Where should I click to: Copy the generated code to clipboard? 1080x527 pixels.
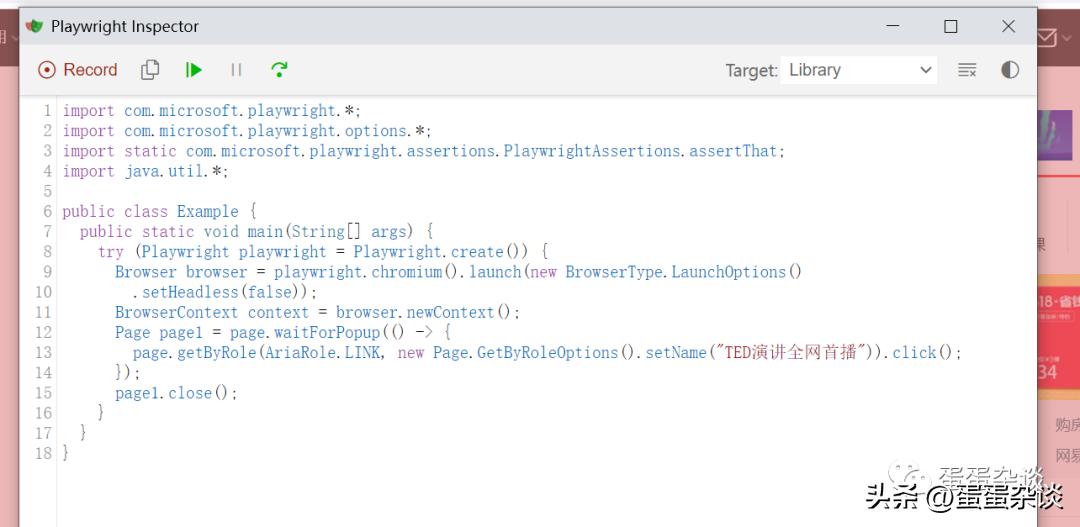pyautogui.click(x=150, y=70)
